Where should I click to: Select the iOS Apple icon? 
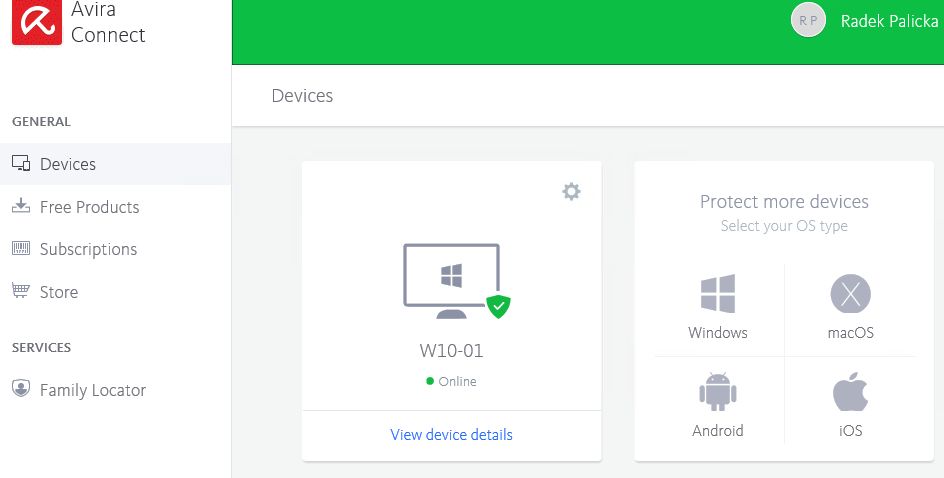click(851, 391)
